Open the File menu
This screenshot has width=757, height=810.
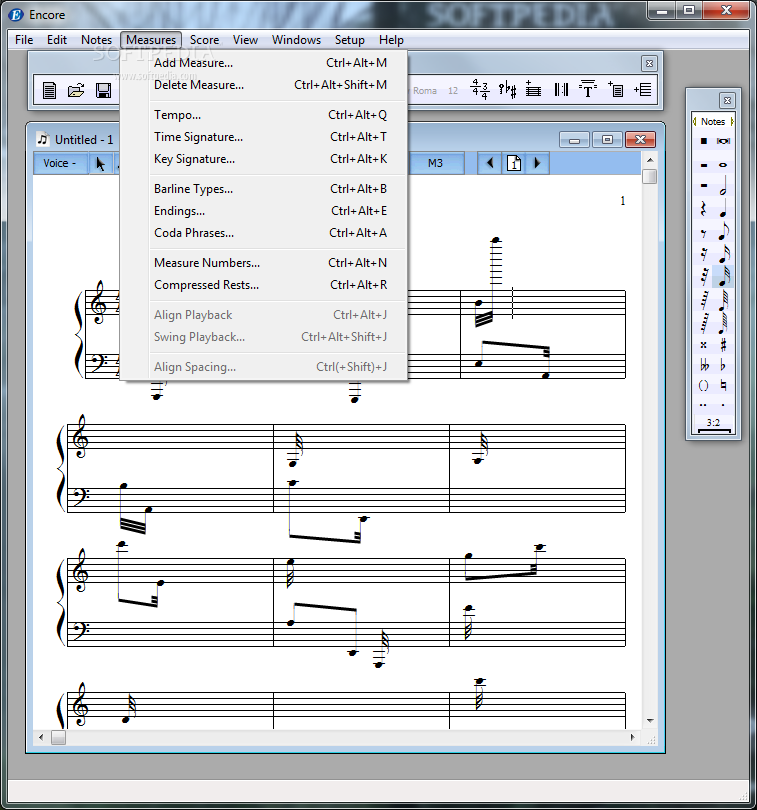click(24, 40)
